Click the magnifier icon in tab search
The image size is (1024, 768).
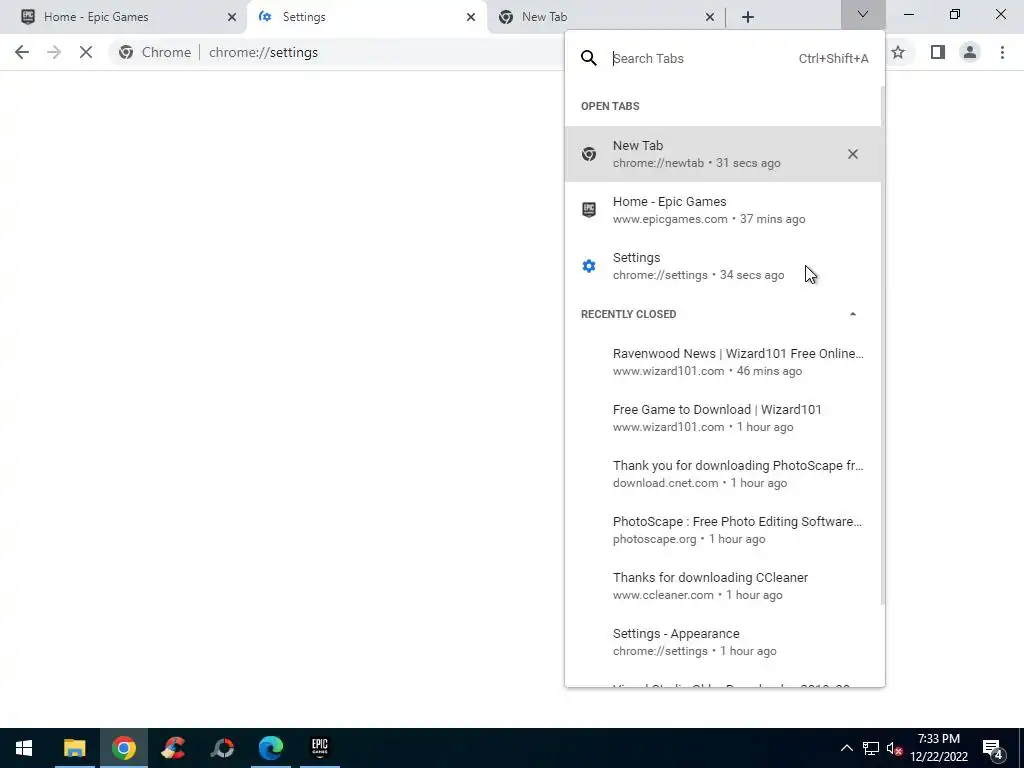(588, 58)
